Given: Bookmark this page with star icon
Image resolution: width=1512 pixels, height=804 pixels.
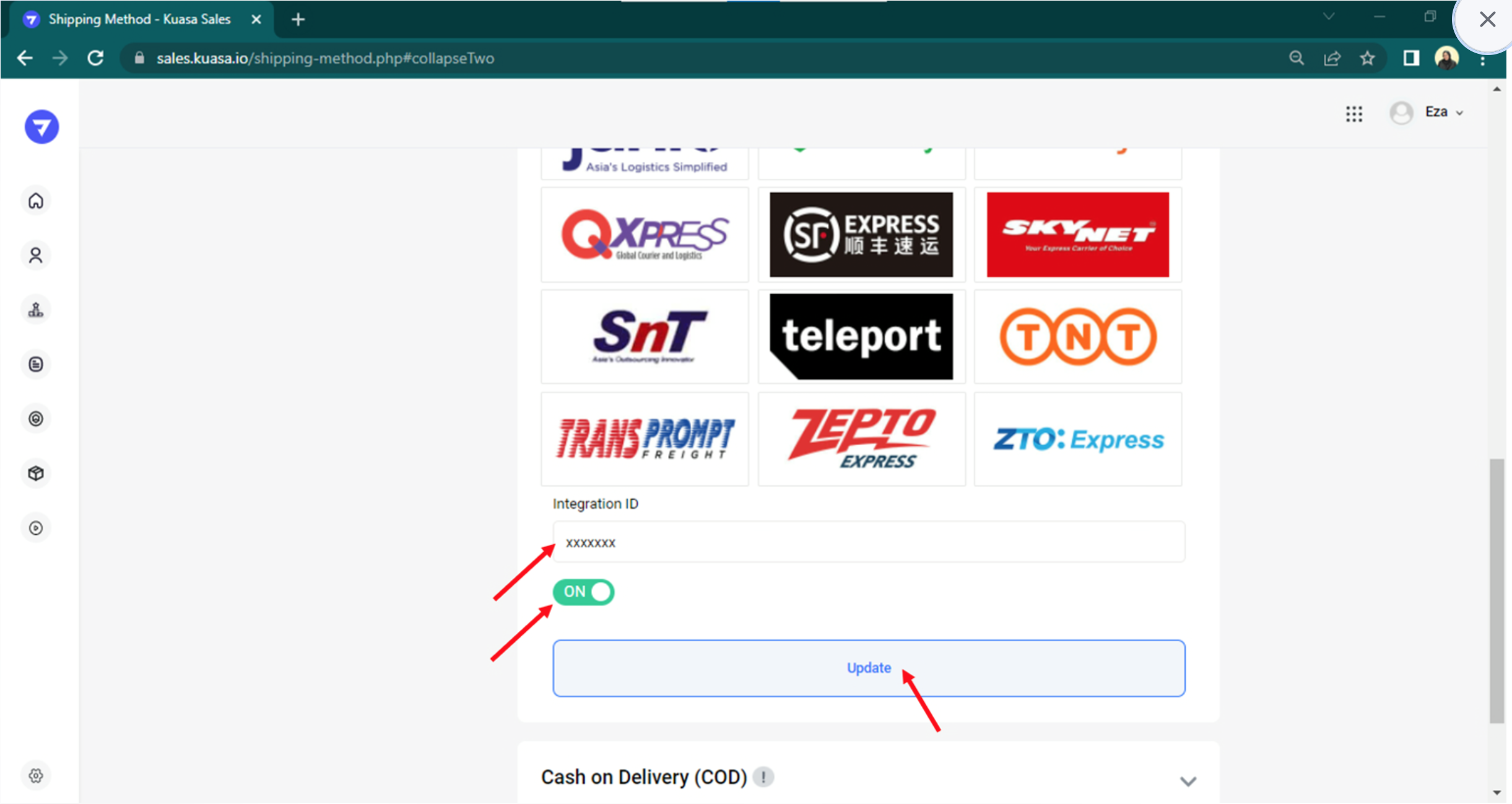Looking at the screenshot, I should click(x=1367, y=58).
